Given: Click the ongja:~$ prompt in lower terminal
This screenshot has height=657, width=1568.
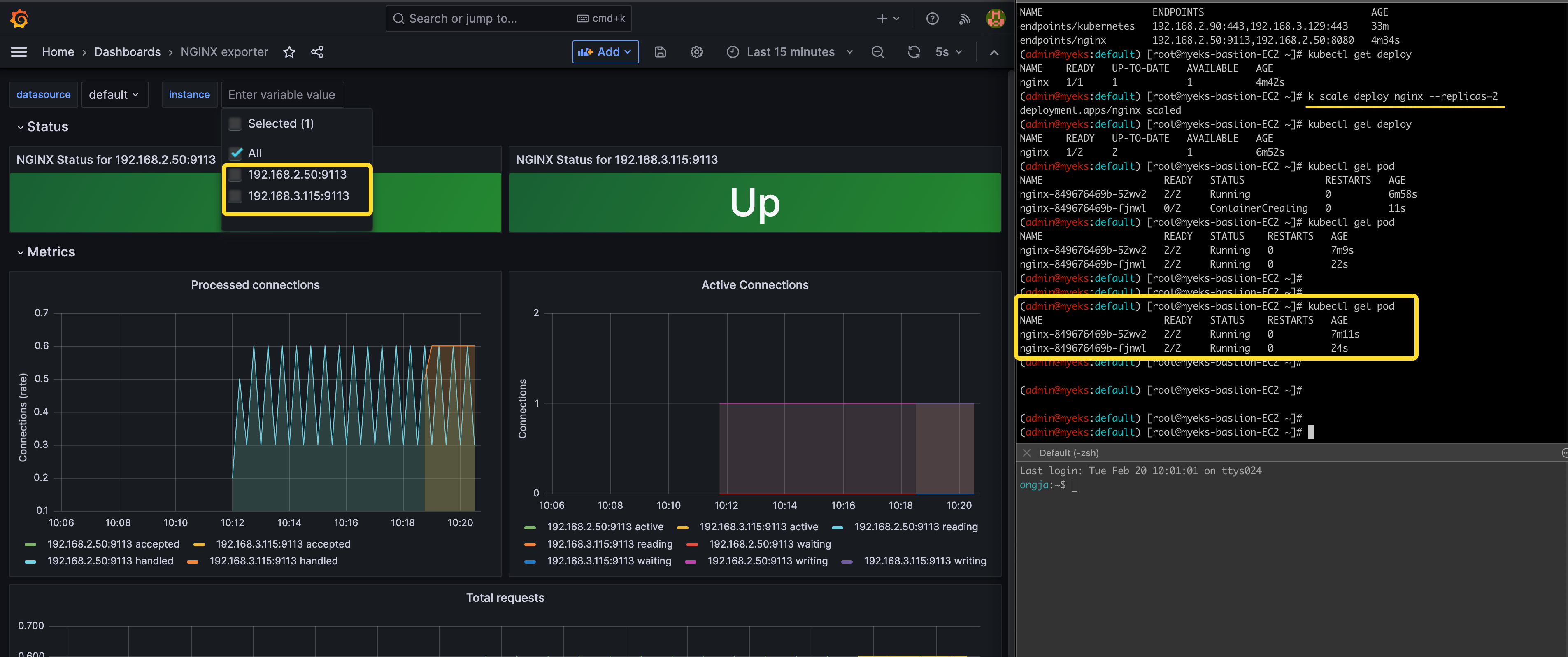Looking at the screenshot, I should pos(1042,485).
